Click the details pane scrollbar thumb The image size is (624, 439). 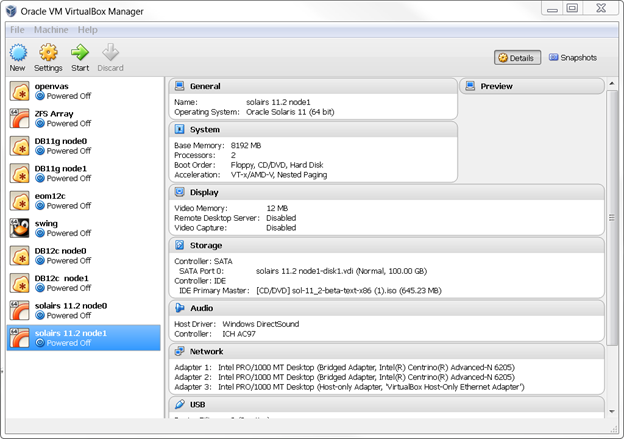click(612, 218)
